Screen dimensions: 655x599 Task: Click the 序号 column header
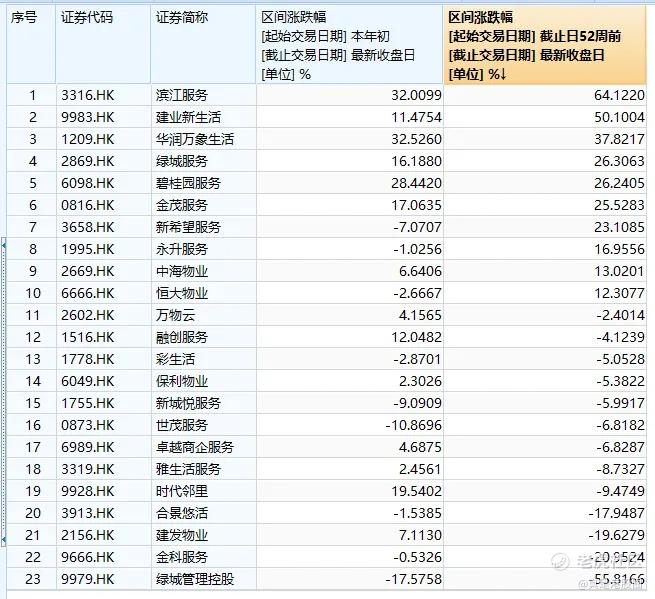click(31, 44)
